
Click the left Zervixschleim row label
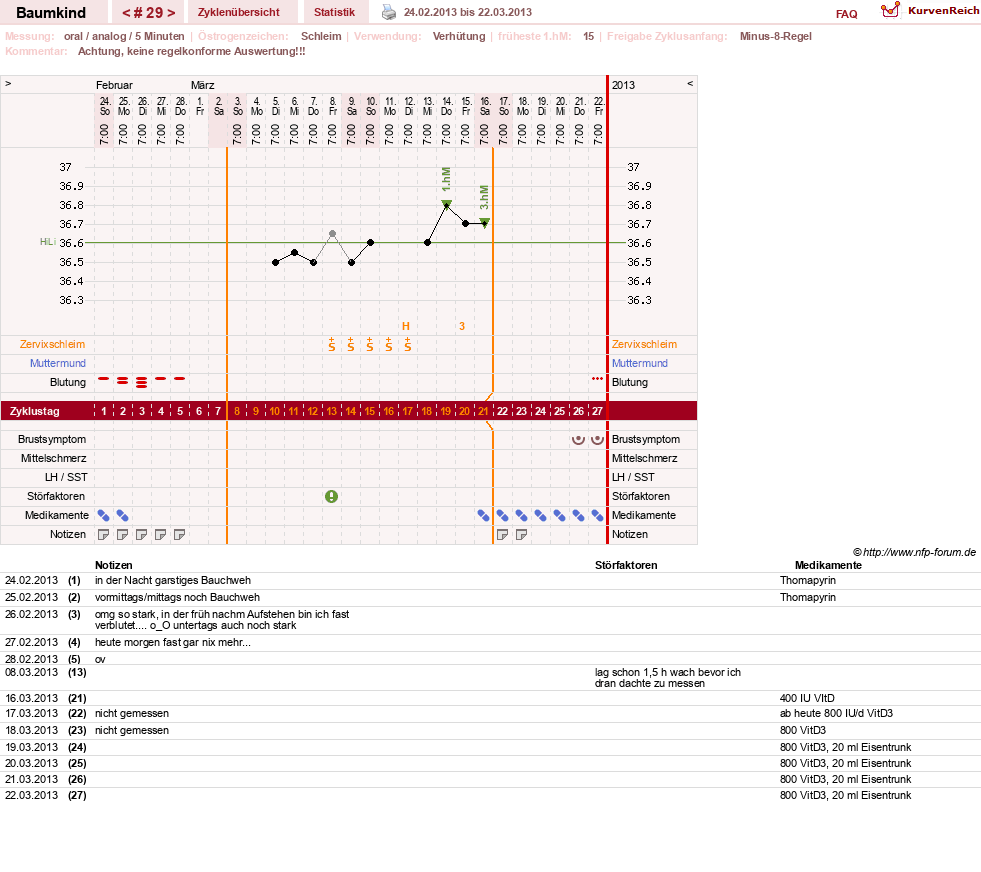click(x=53, y=344)
